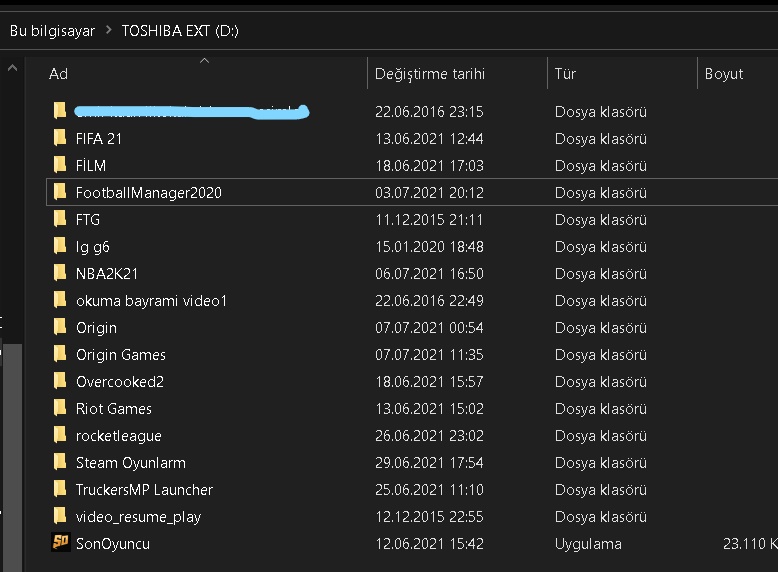The width and height of the screenshot is (778, 572).
Task: Click Dosya klasörü type in FTG row
Action: click(x=601, y=220)
